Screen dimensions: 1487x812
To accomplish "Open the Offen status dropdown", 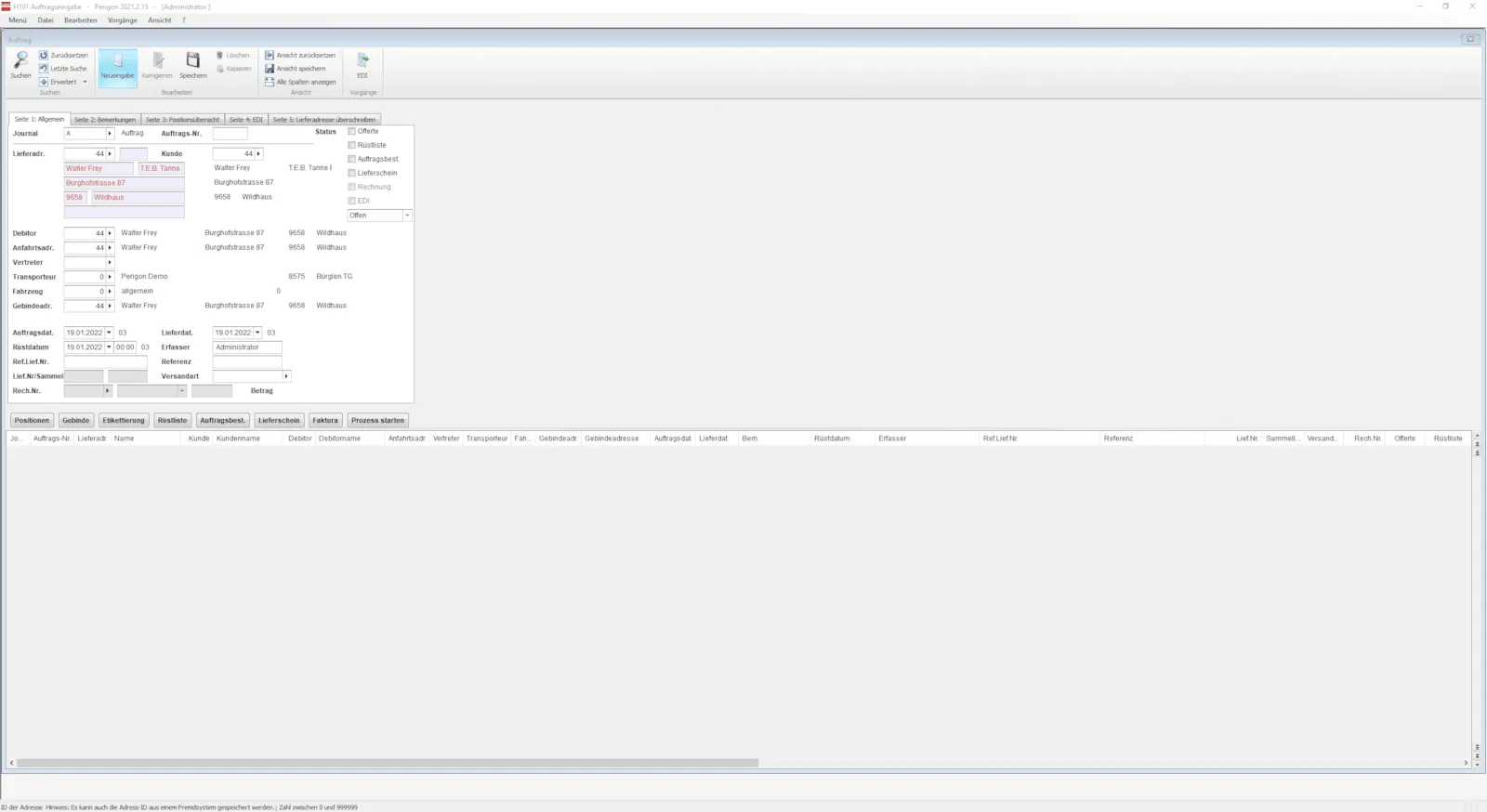I will point(407,216).
